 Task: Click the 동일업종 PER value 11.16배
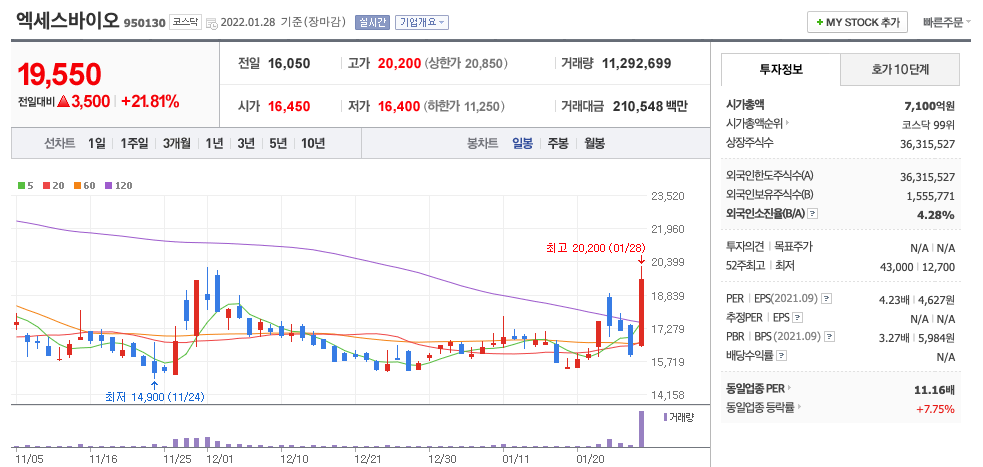coord(935,391)
